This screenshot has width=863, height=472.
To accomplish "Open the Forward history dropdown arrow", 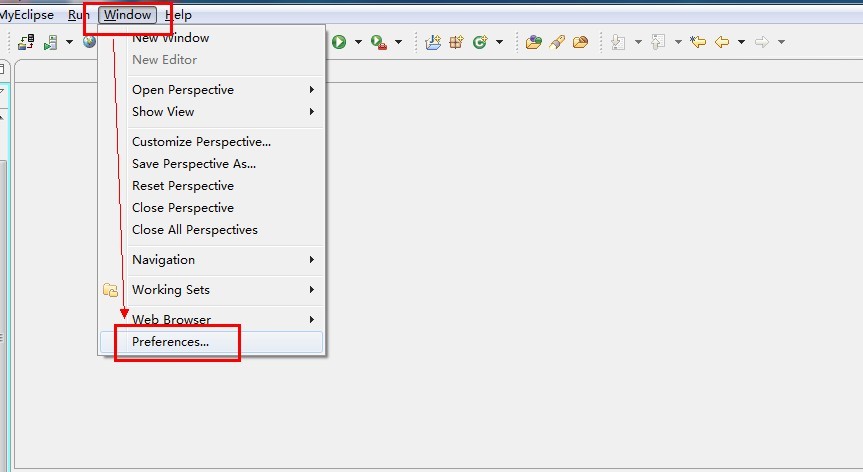I will pyautogui.click(x=781, y=42).
